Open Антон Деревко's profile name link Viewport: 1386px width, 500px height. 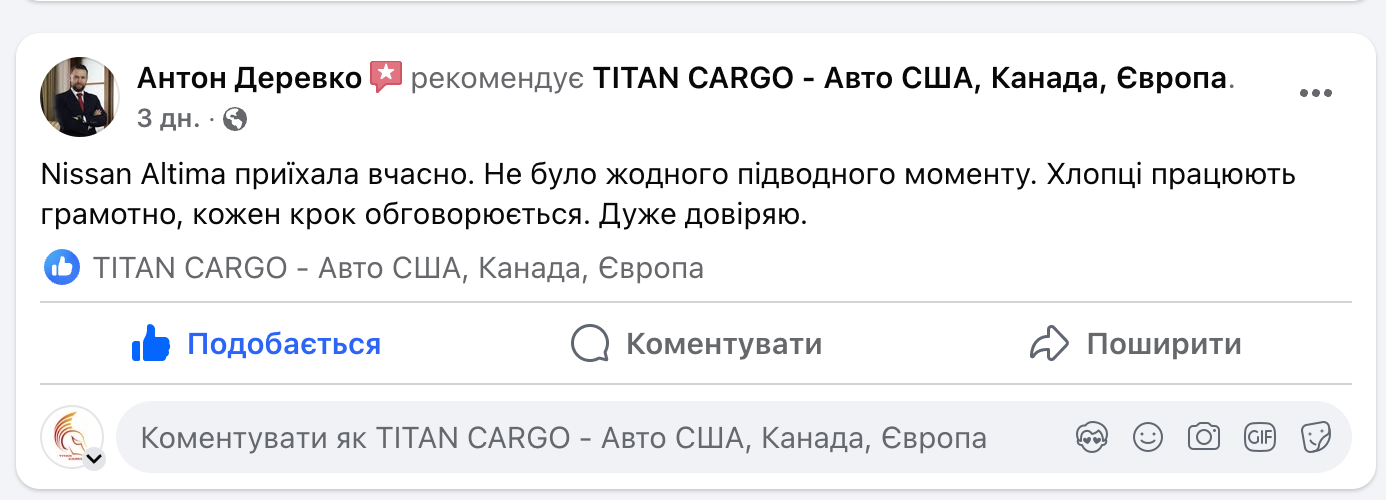248,77
